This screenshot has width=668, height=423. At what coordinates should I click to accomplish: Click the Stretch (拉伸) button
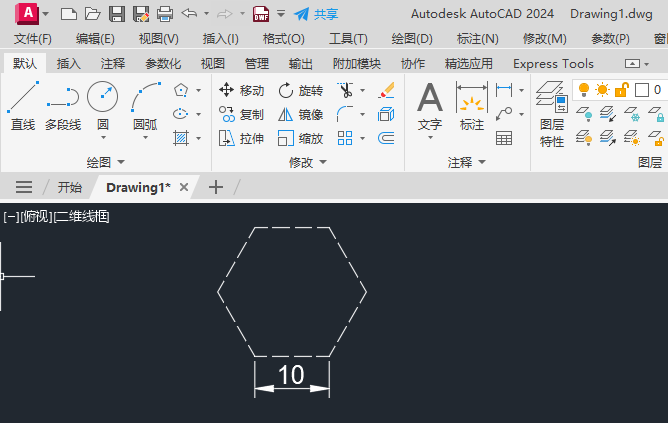[x=241, y=138]
